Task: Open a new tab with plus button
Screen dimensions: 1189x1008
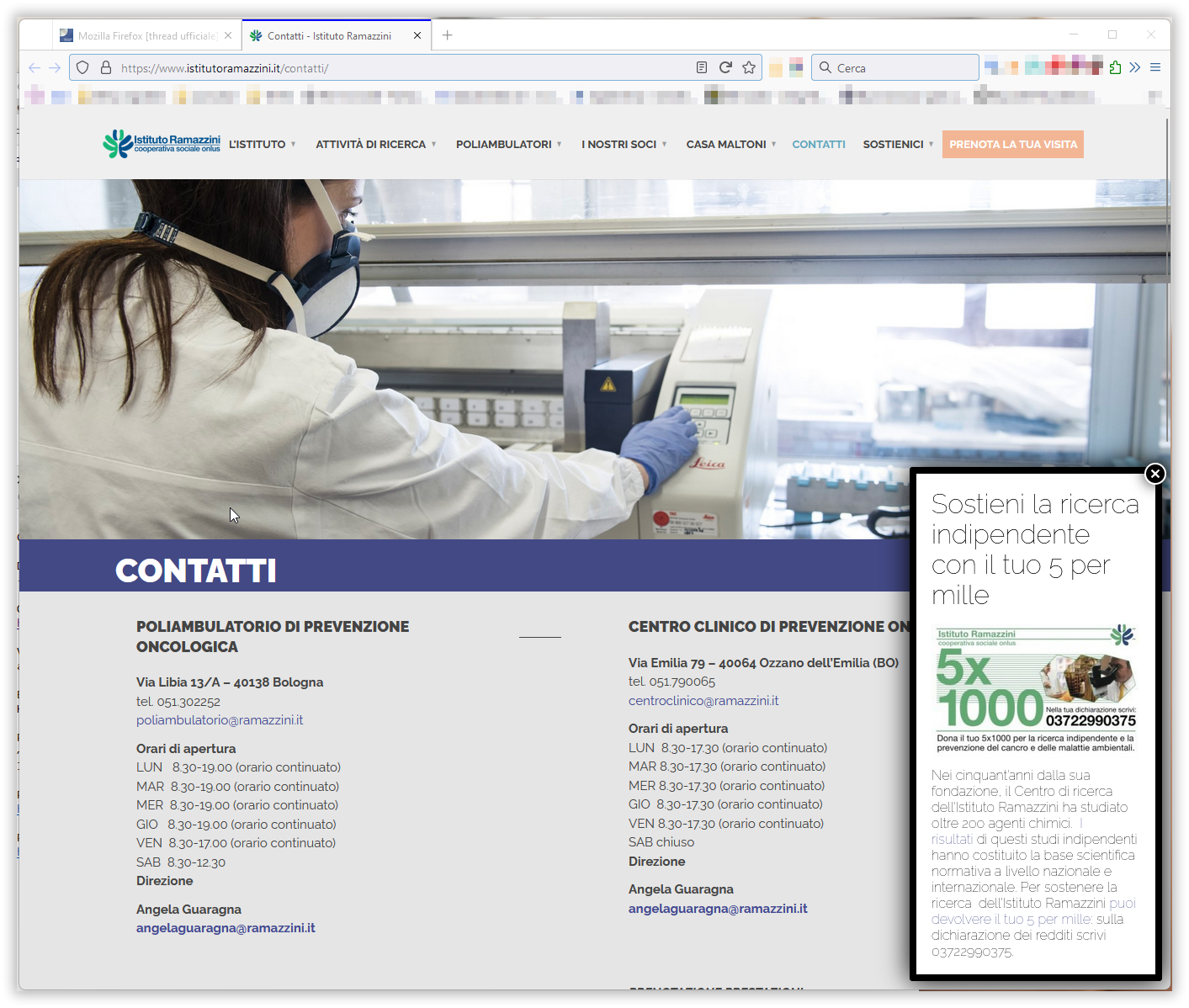Action: coord(448,35)
